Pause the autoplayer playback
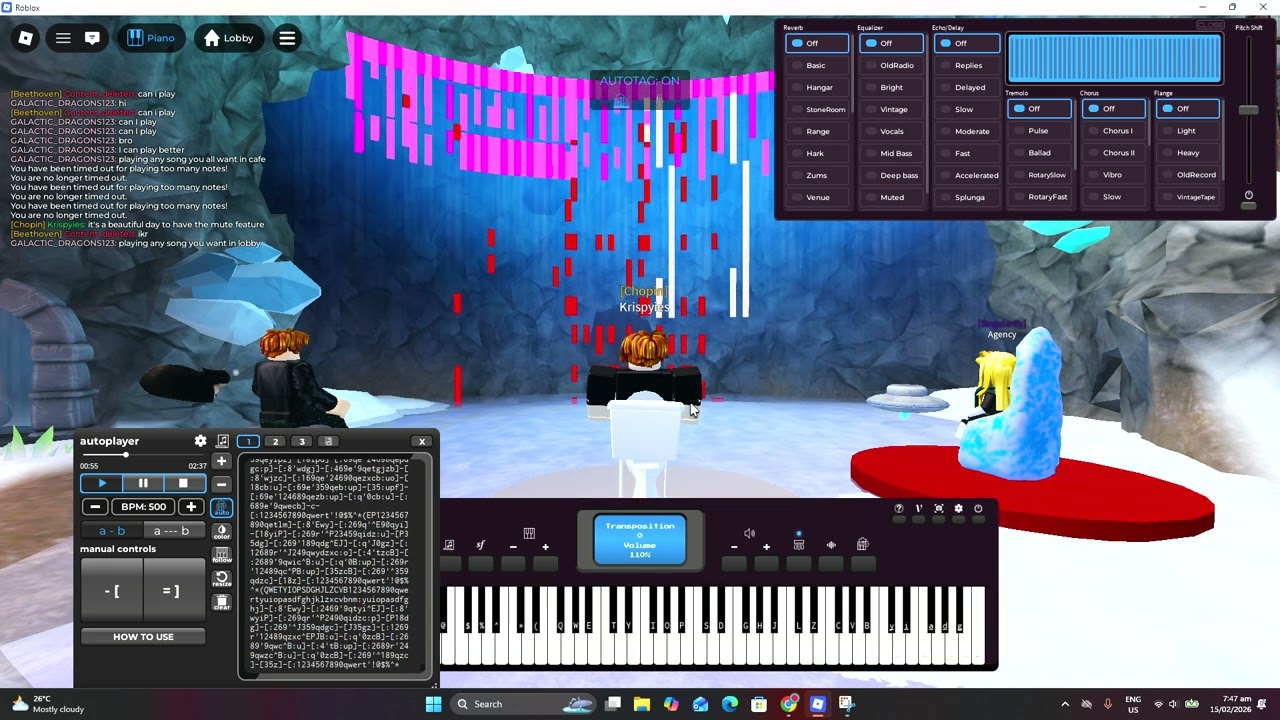1280x720 pixels. (143, 483)
